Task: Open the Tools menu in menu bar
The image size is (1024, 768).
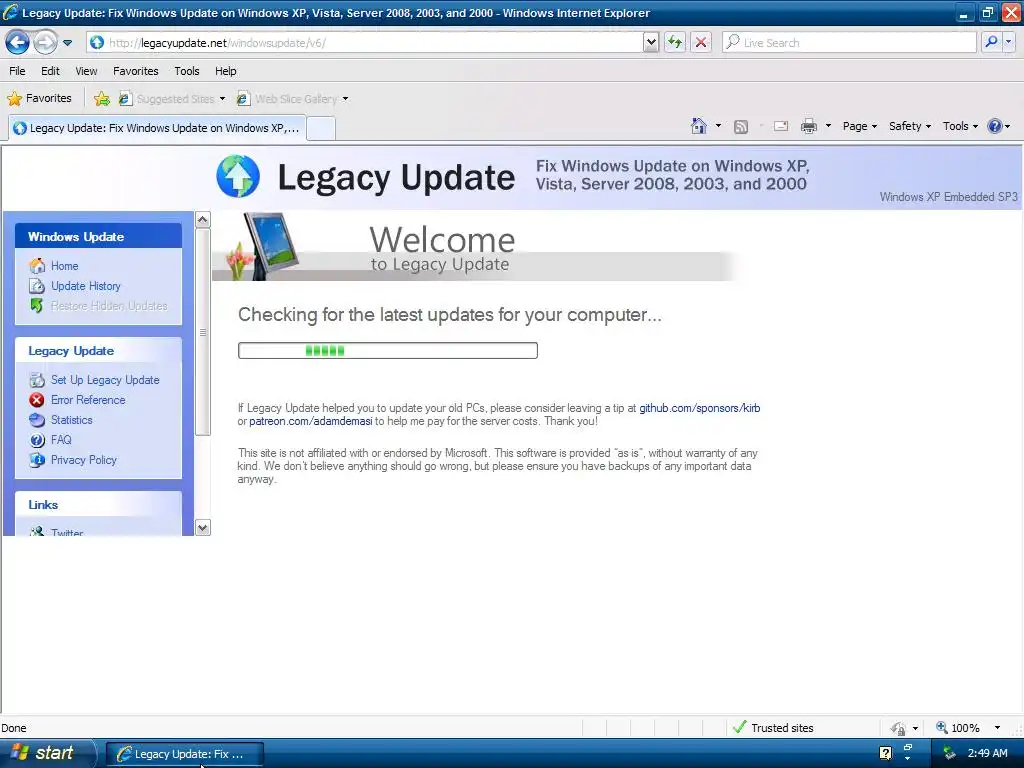Action: point(187,71)
